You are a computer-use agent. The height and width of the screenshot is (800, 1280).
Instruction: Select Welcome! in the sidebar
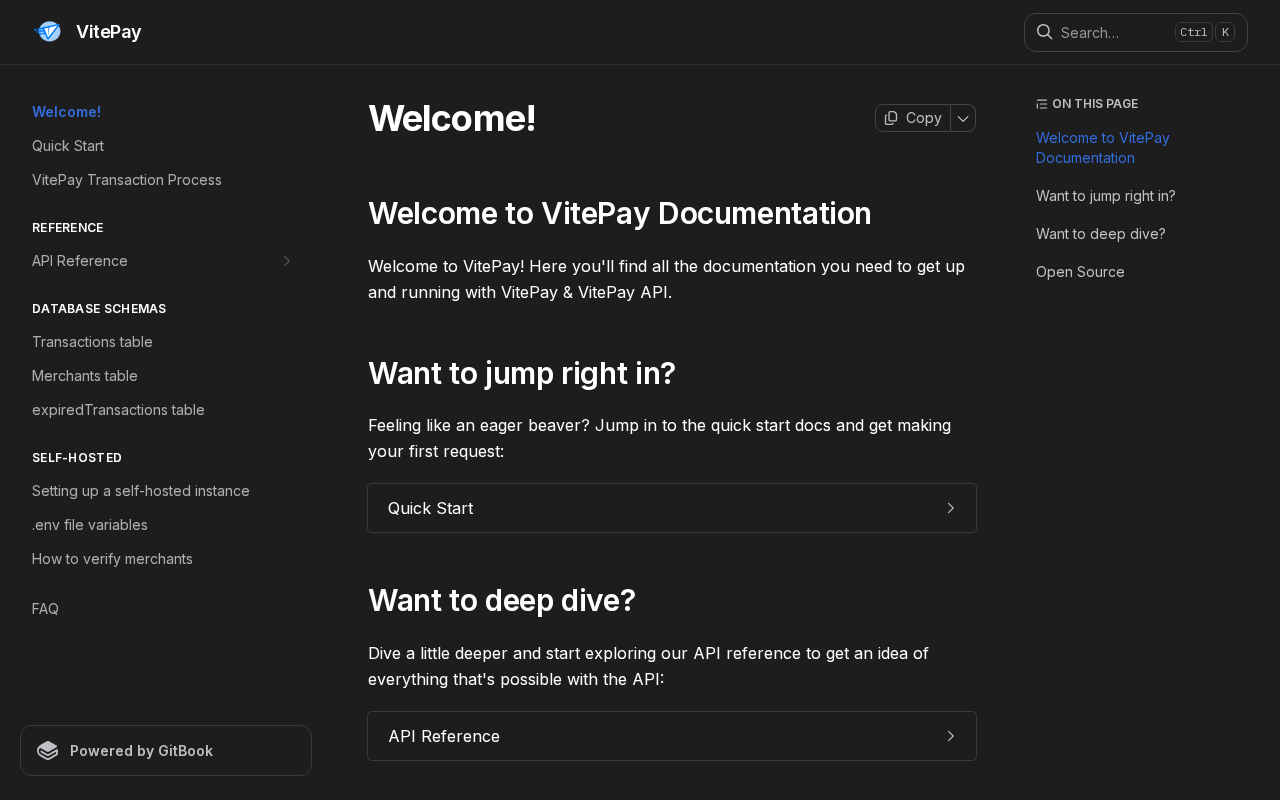67,112
